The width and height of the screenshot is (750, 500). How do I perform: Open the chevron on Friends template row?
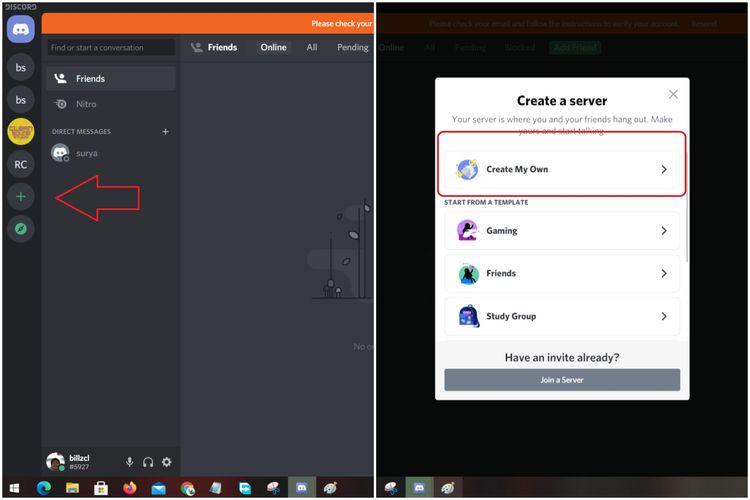click(664, 274)
